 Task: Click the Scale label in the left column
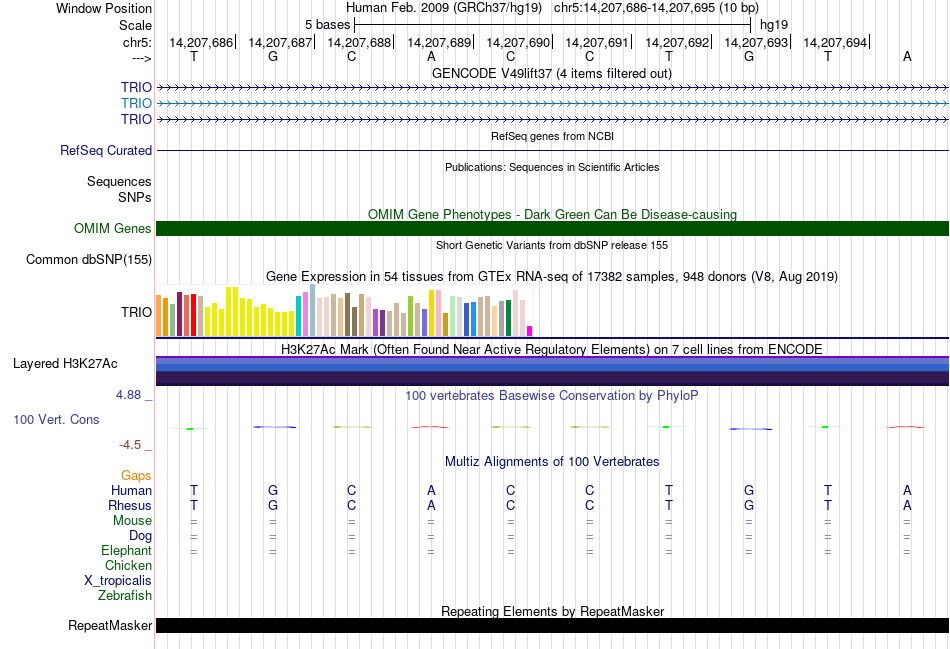(135, 25)
